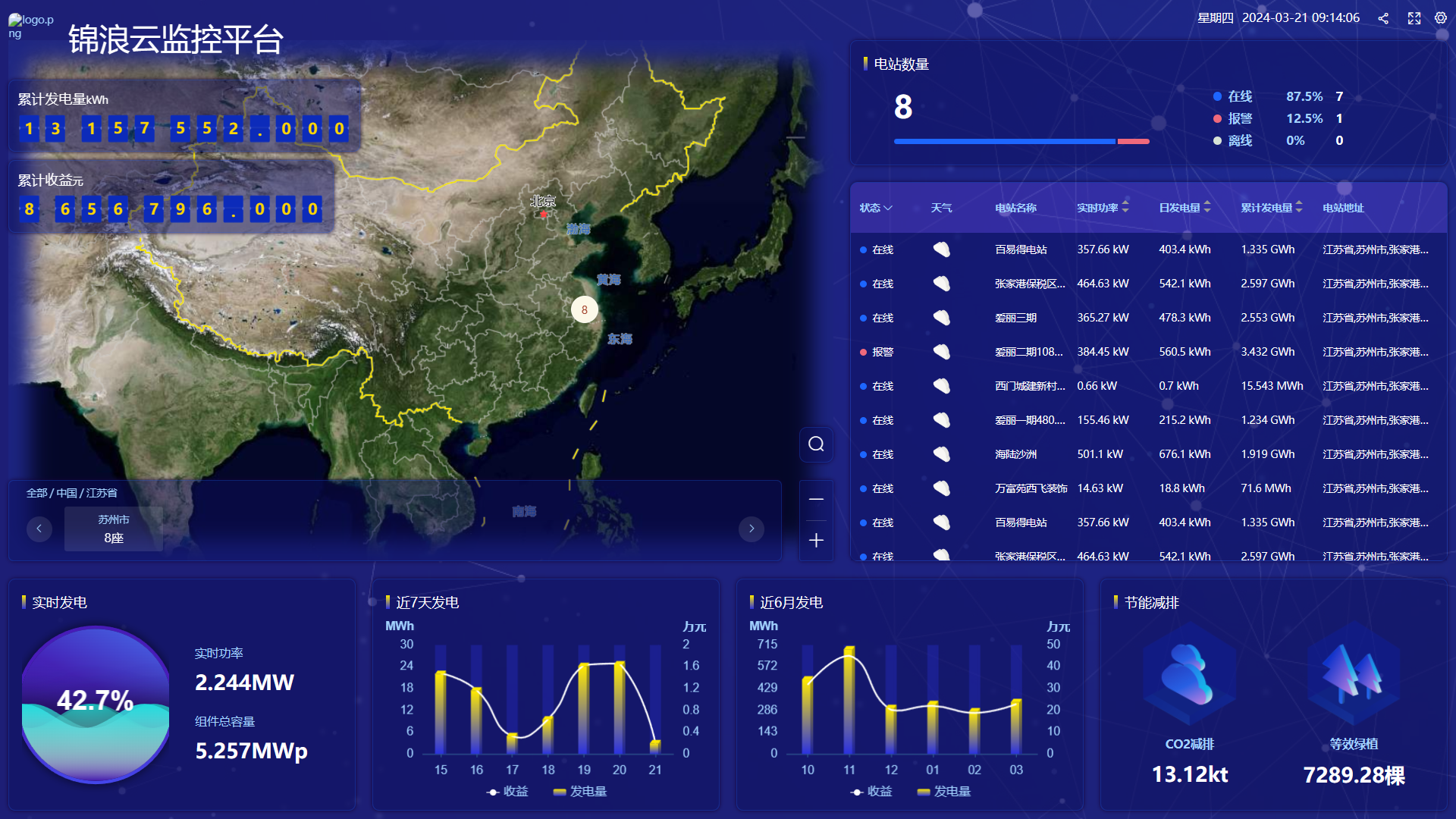This screenshot has height=819, width=1456.
Task: Click 等效绿植 tree icon
Action: coord(1354,673)
